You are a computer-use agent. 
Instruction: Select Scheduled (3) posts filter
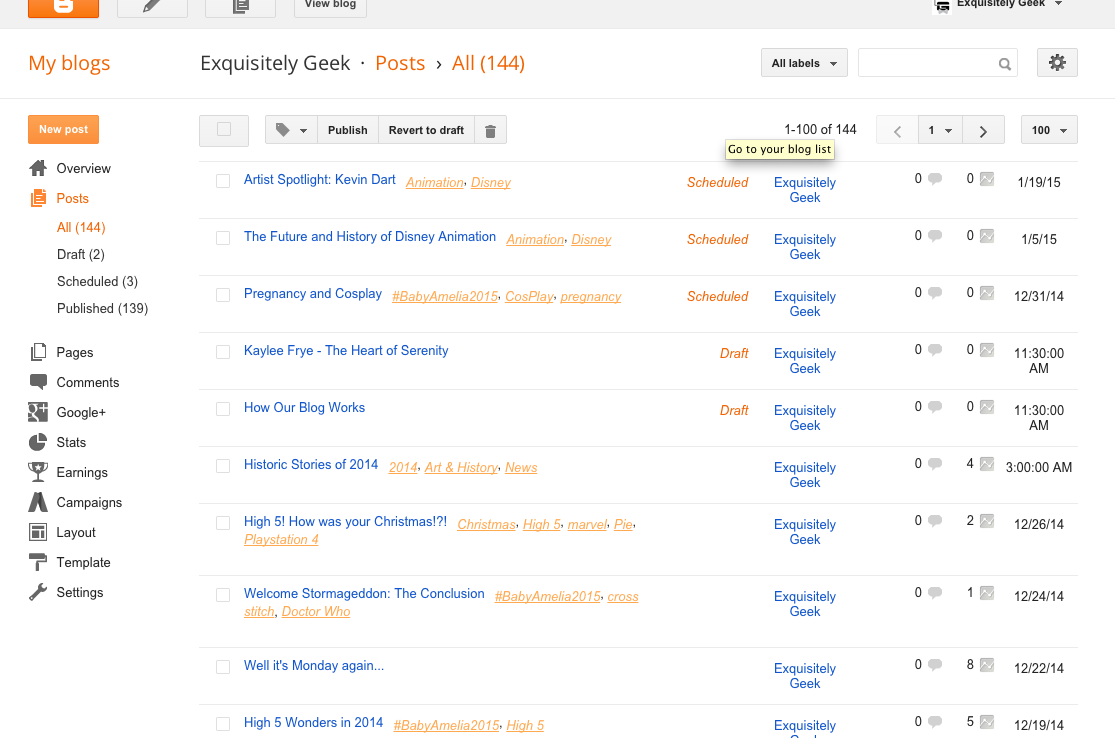point(97,282)
